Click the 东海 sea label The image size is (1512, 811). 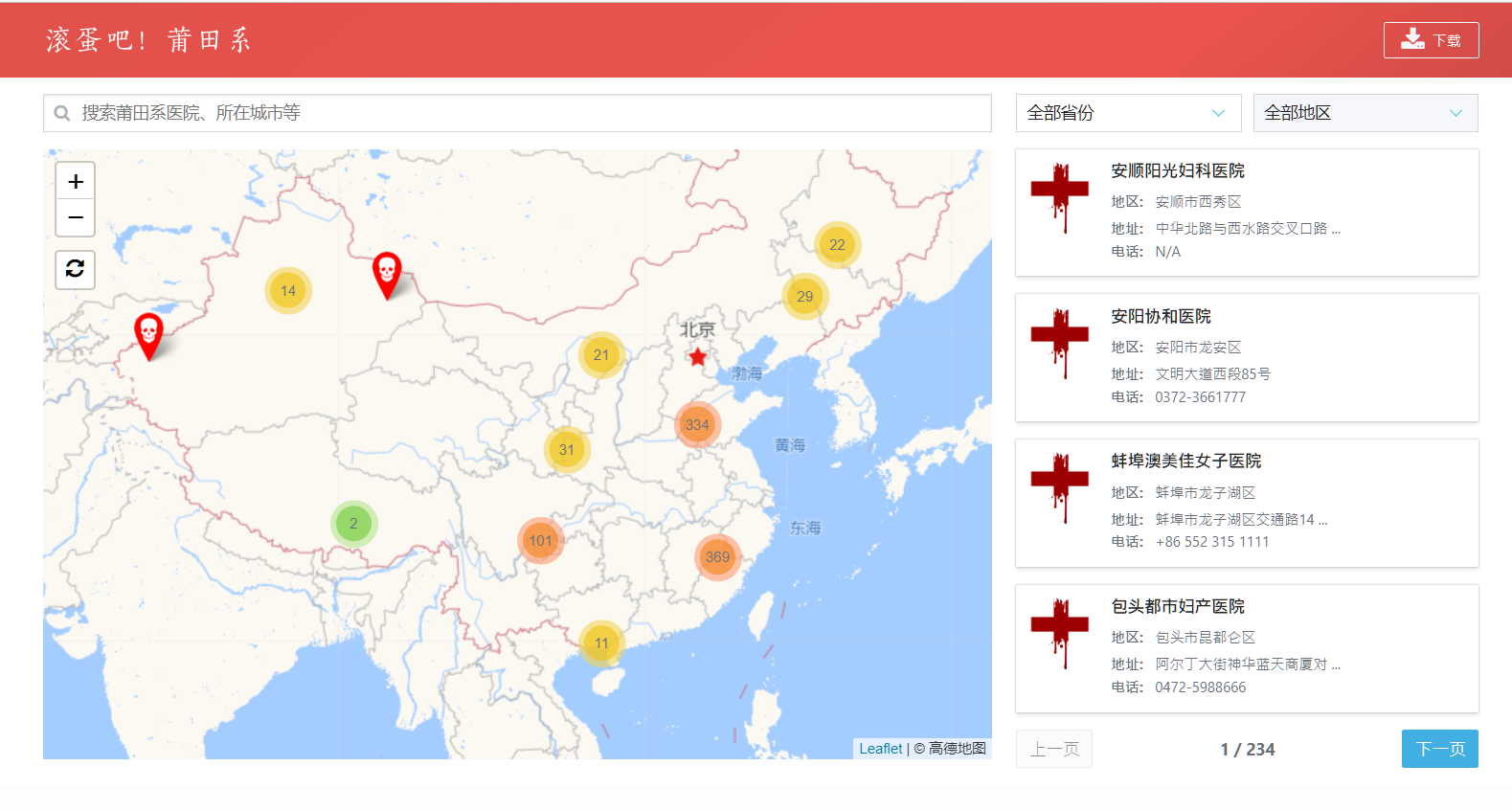pyautogui.click(x=805, y=528)
